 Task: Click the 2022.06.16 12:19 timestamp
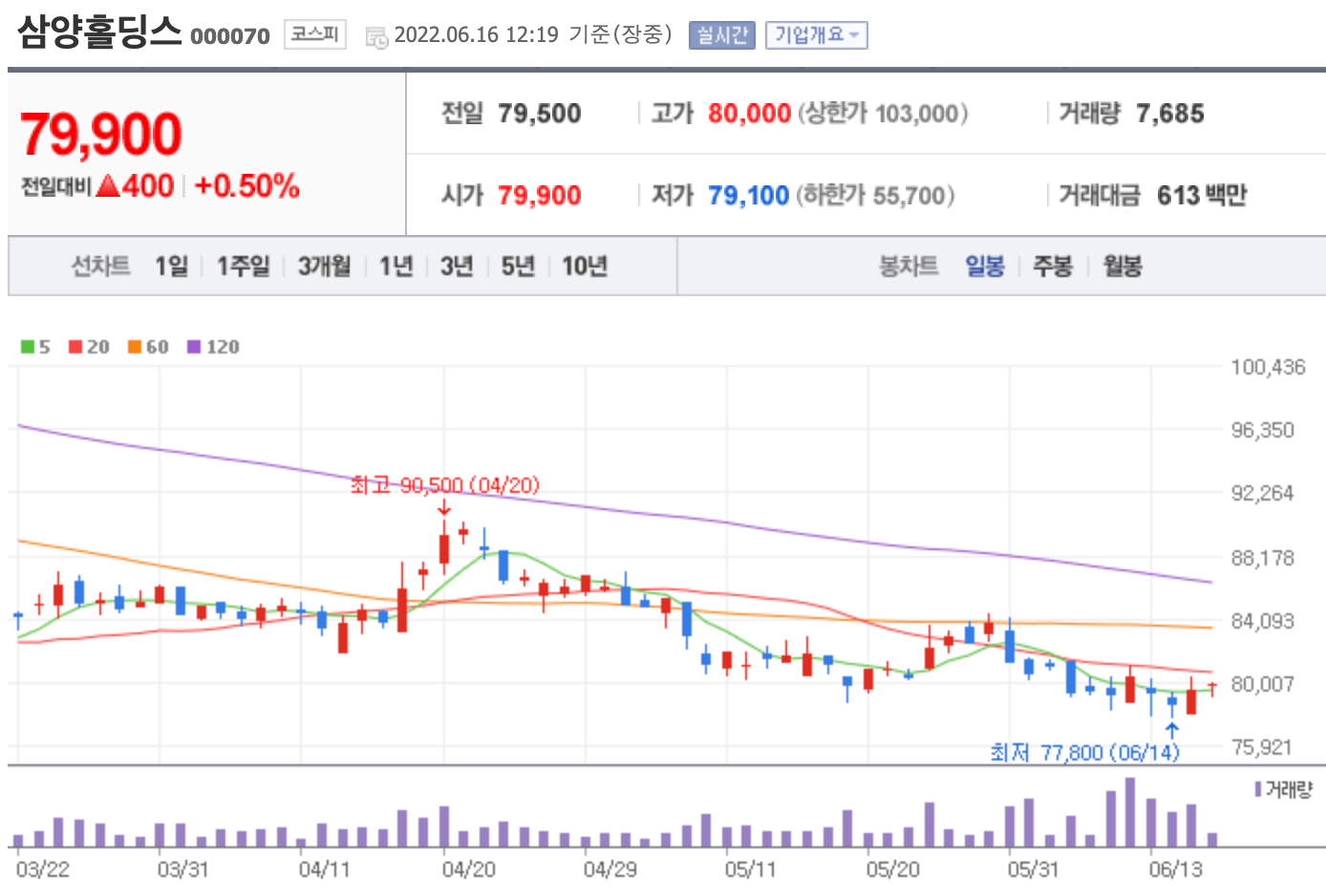pos(476,35)
